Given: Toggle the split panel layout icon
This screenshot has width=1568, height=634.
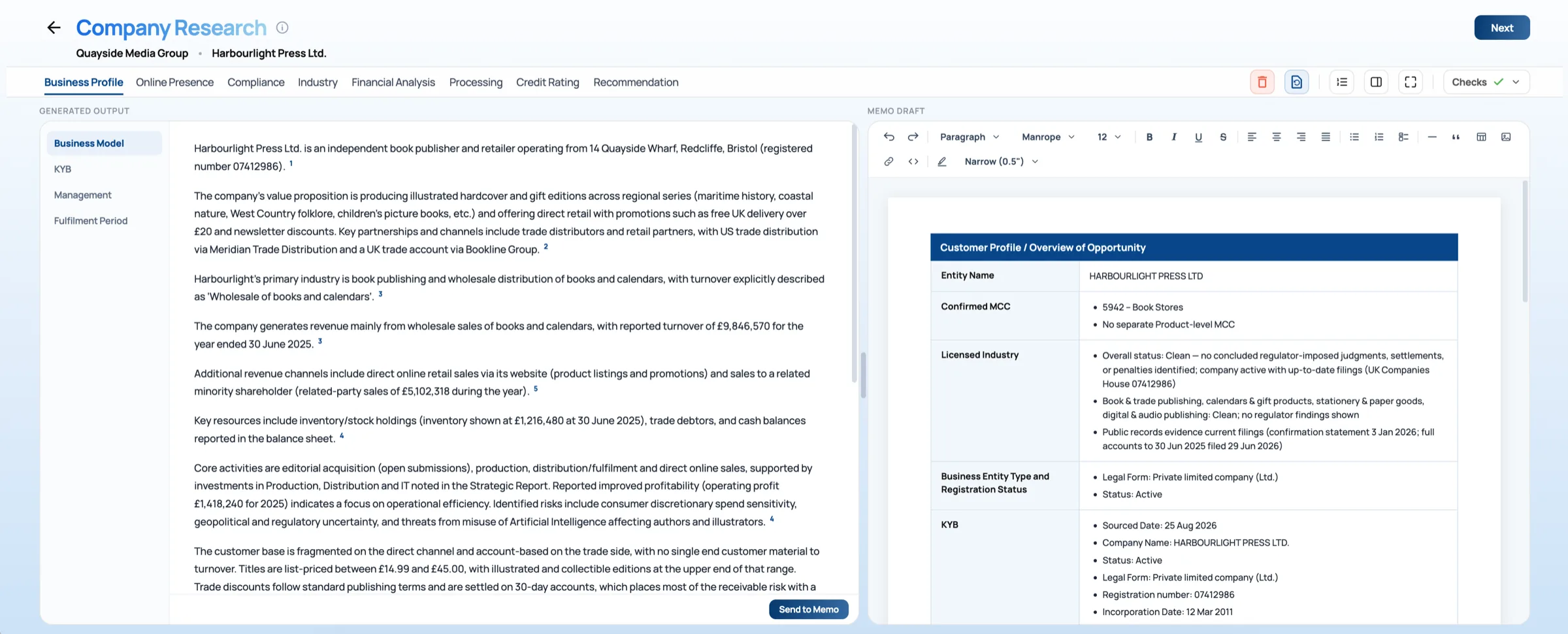Looking at the screenshot, I should [1376, 82].
